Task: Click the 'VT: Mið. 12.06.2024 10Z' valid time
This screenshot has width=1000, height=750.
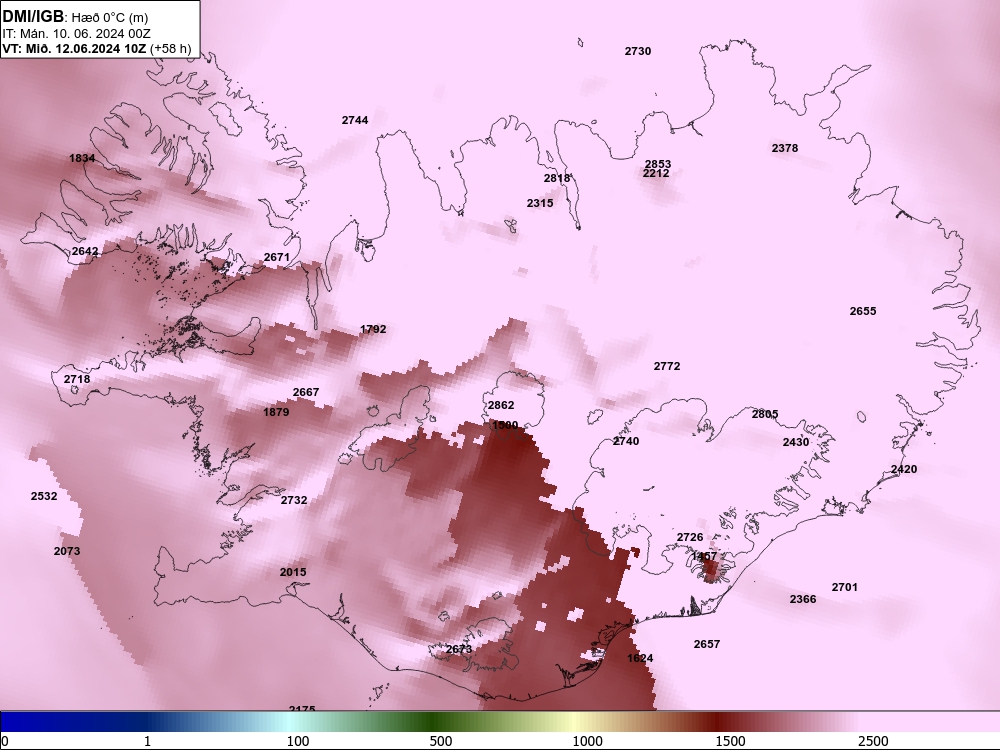Action: (75, 48)
